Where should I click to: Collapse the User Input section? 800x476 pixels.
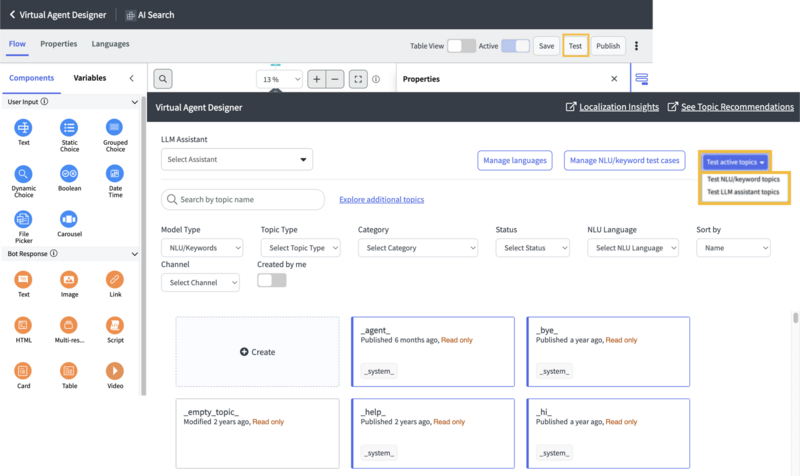[x=134, y=102]
